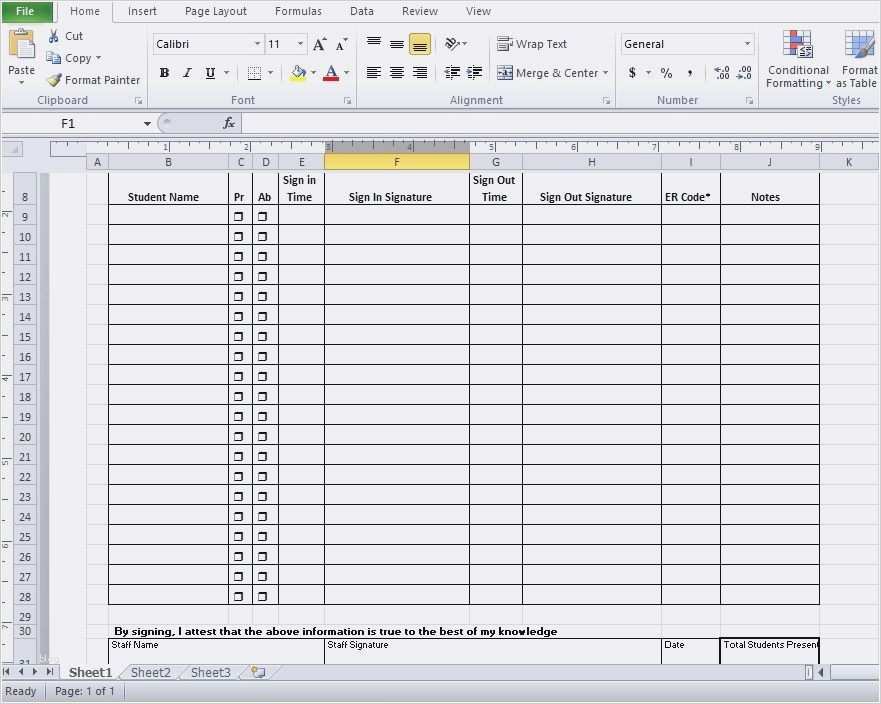This screenshot has width=881, height=704.
Task: Open the File menu
Action: (x=25, y=11)
